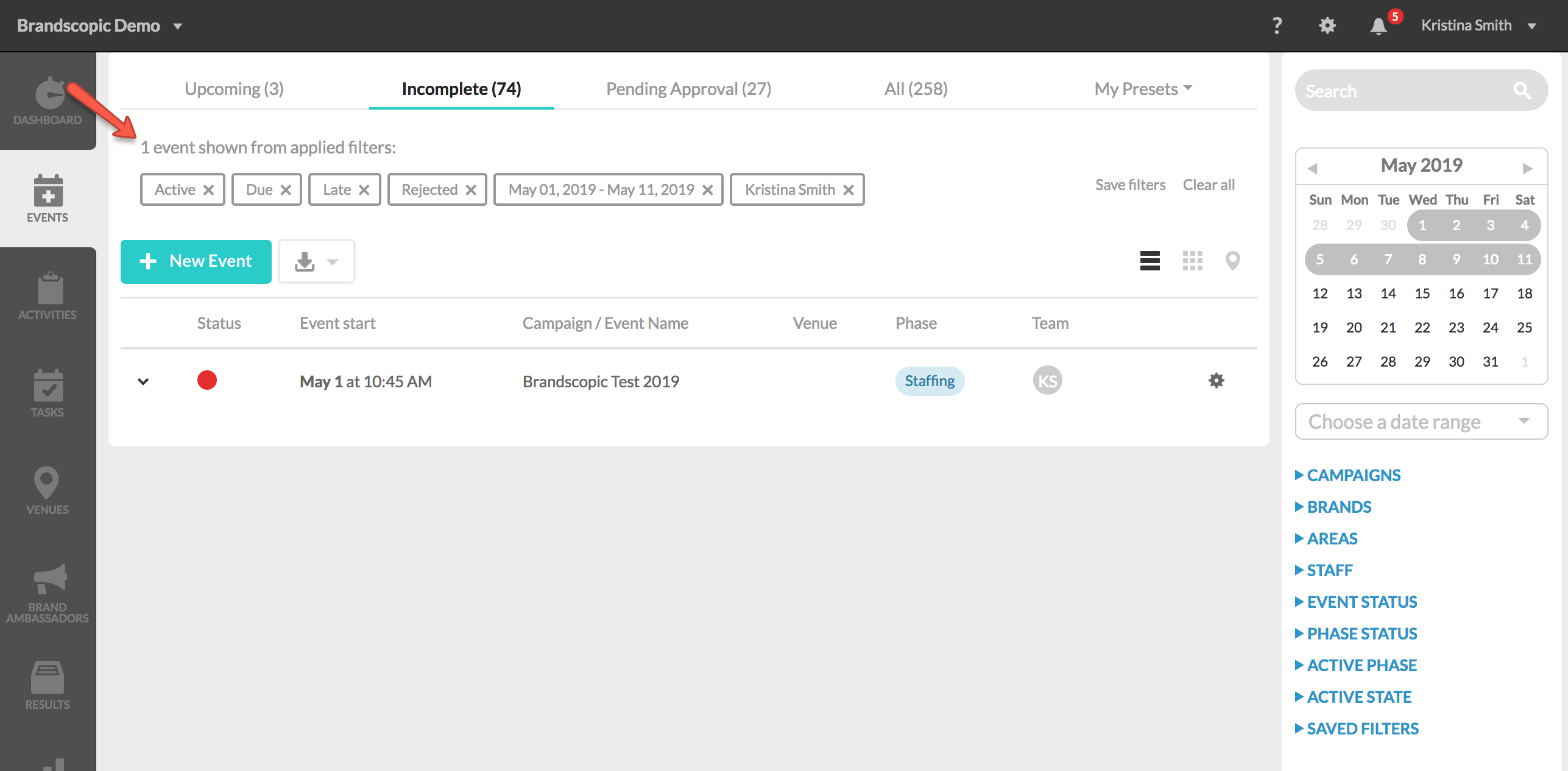Remove the Rejected filter chip
The height and width of the screenshot is (771, 1568).
tap(471, 190)
